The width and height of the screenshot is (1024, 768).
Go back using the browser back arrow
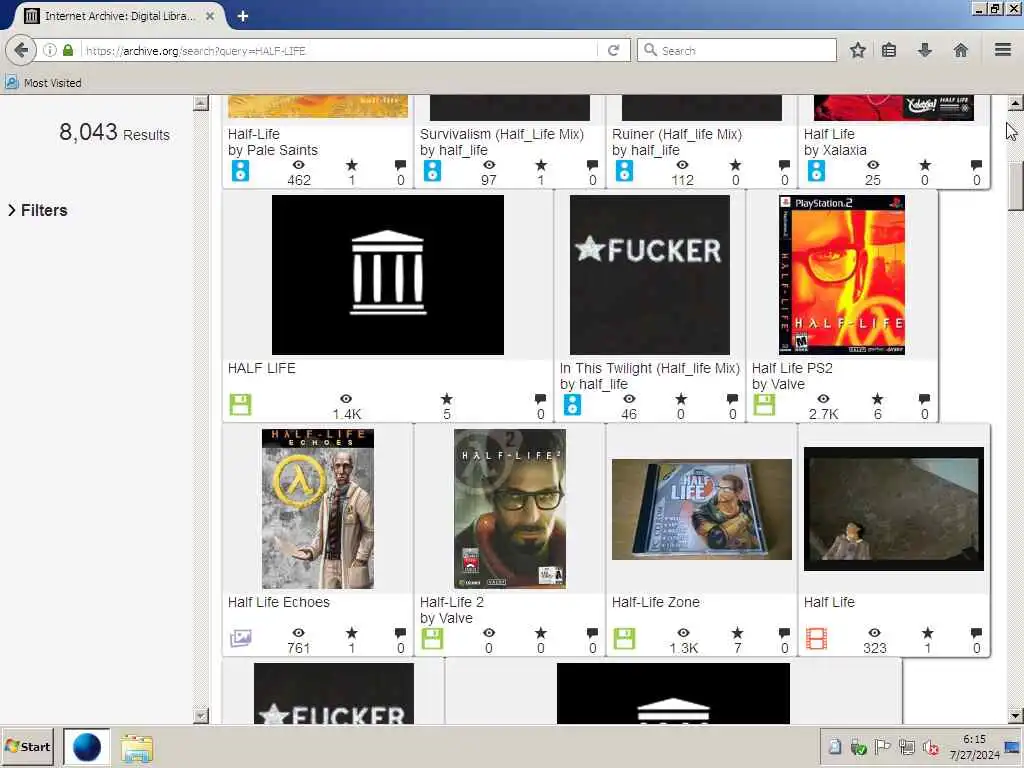tap(21, 50)
